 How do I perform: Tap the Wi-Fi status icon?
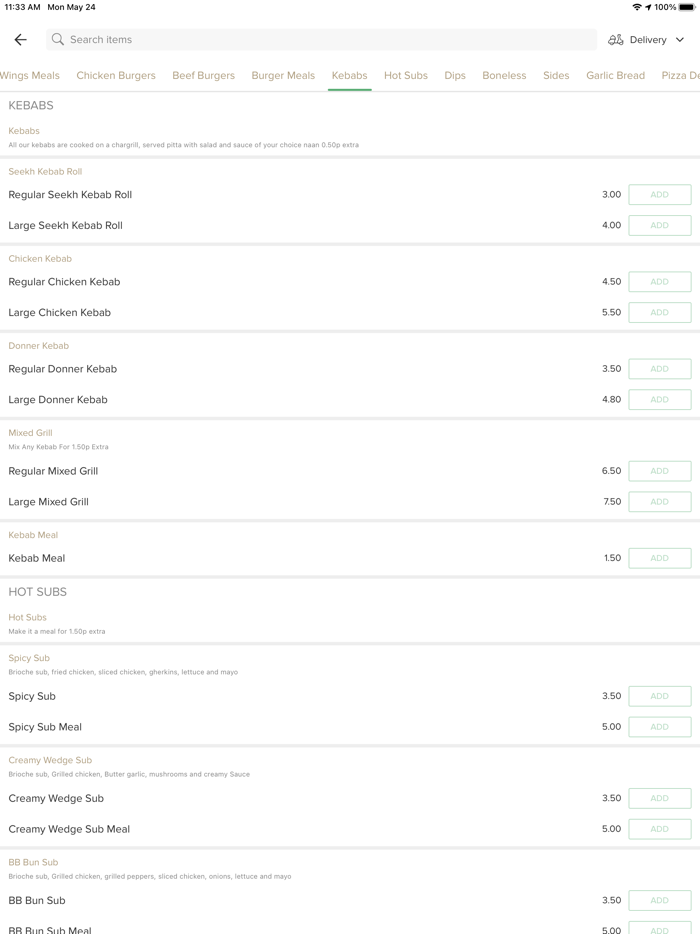tap(637, 7)
